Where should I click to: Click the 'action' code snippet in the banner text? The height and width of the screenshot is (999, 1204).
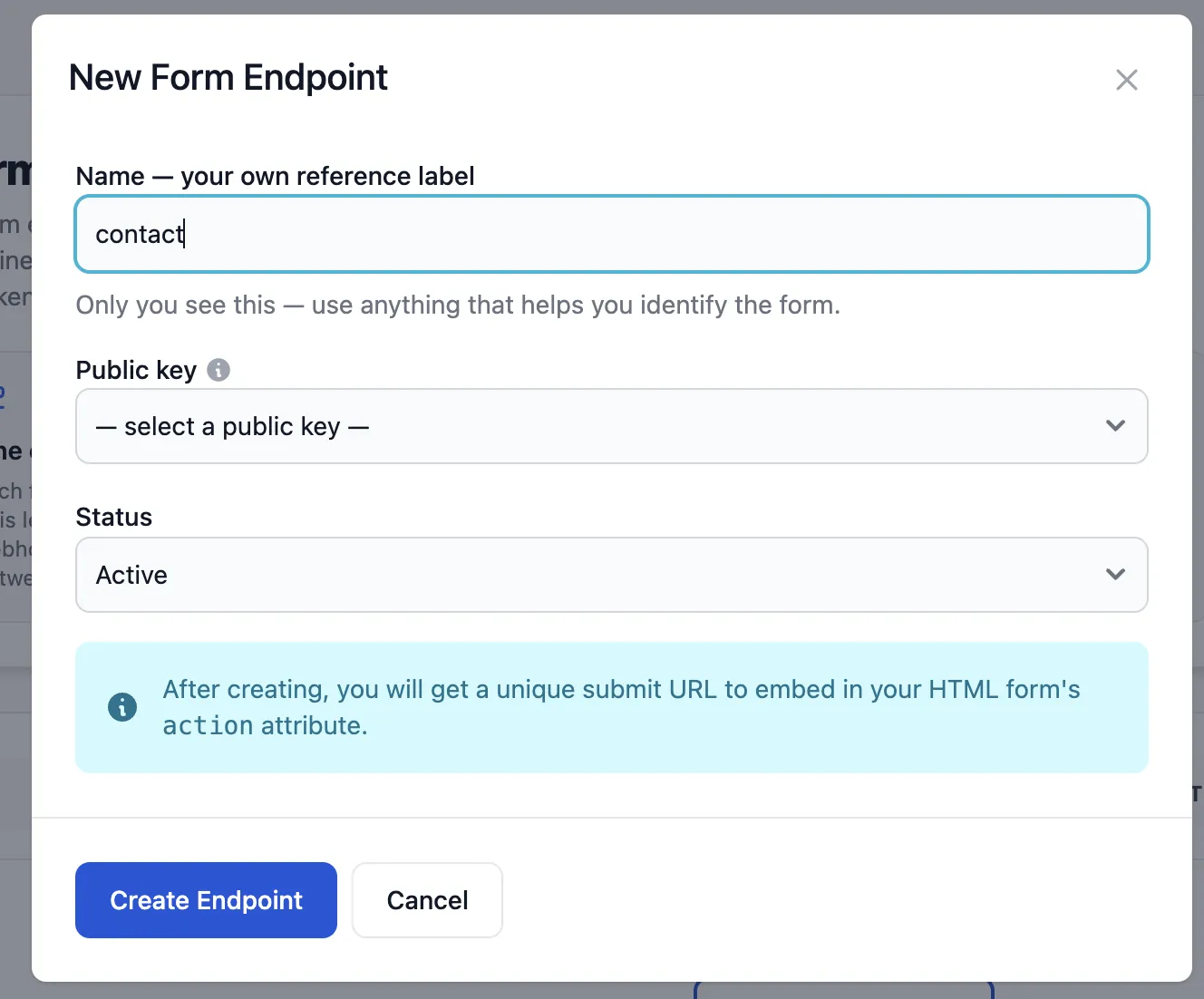(x=207, y=725)
